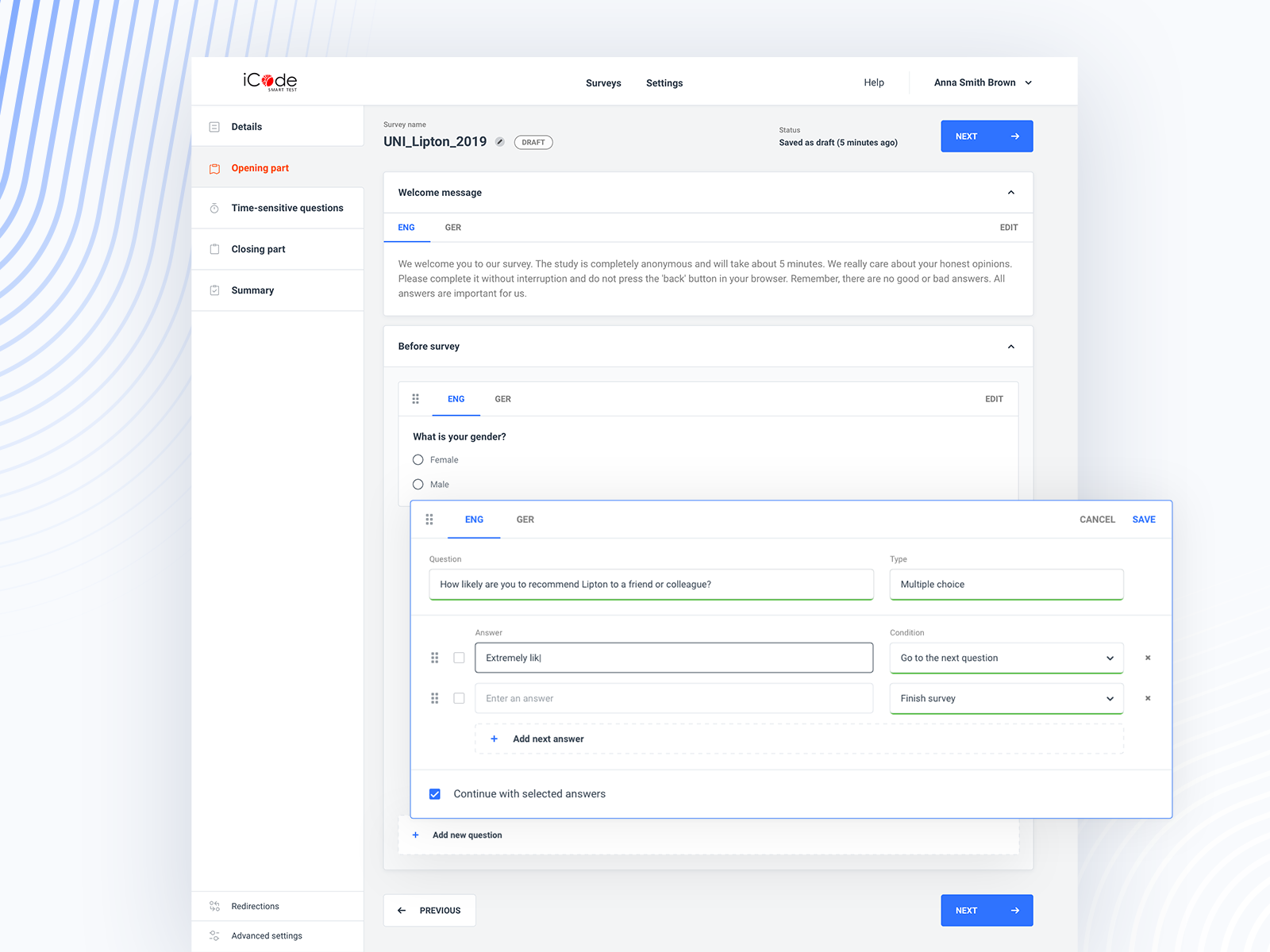
Task: Select the Summary checklist icon
Action: (214, 290)
